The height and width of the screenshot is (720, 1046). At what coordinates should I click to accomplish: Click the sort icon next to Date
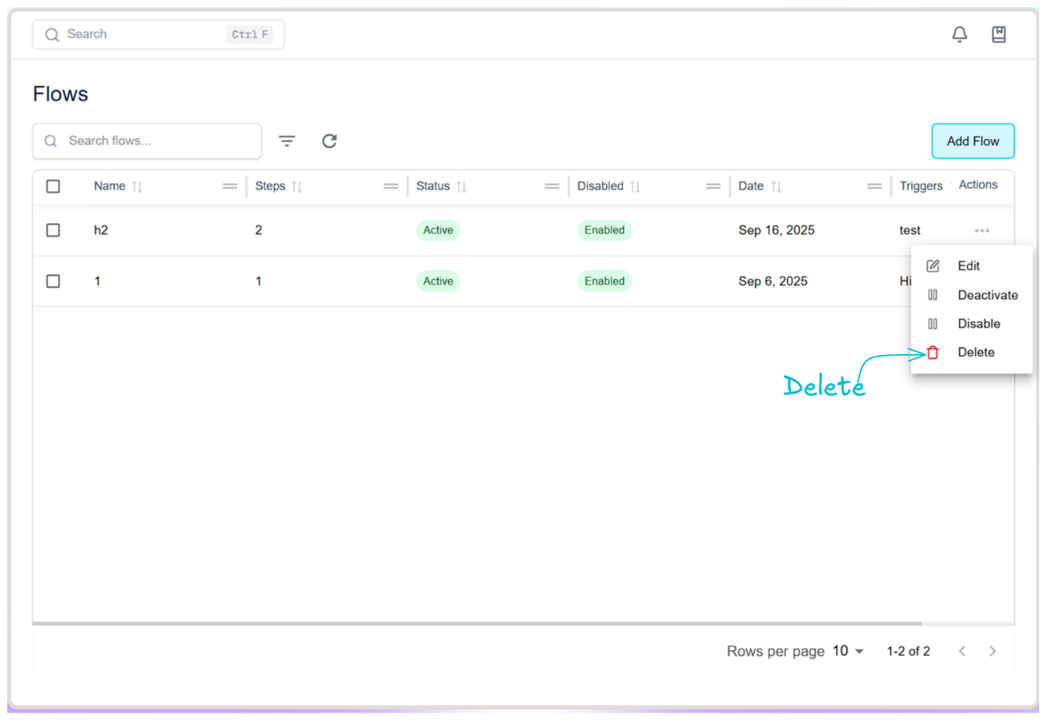click(776, 187)
